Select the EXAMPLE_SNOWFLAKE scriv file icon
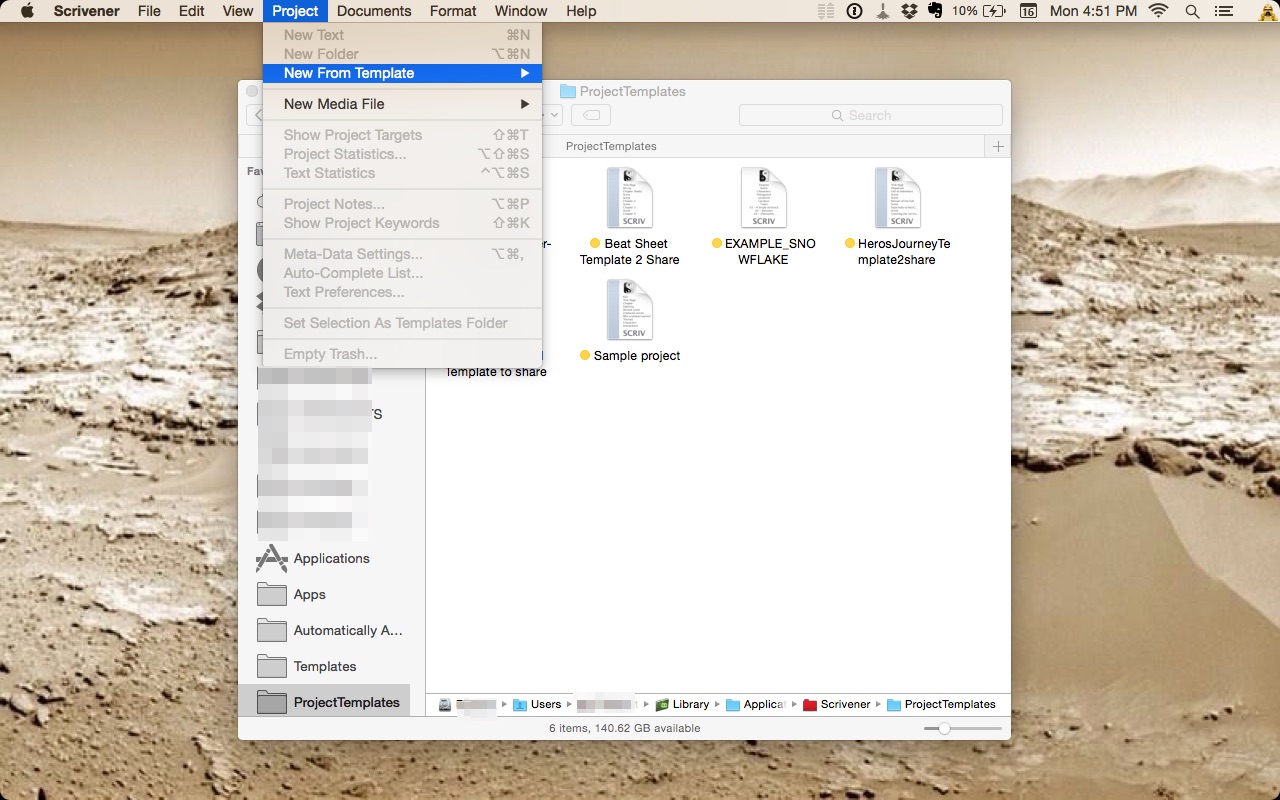This screenshot has height=800, width=1280. coord(764,198)
